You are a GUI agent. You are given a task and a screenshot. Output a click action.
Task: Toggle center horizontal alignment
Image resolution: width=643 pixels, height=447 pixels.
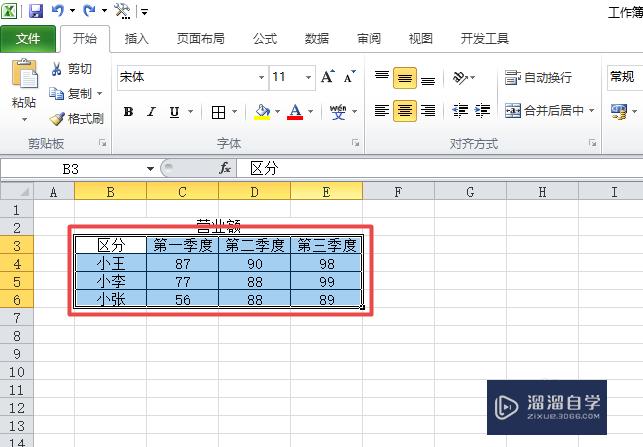pos(405,111)
